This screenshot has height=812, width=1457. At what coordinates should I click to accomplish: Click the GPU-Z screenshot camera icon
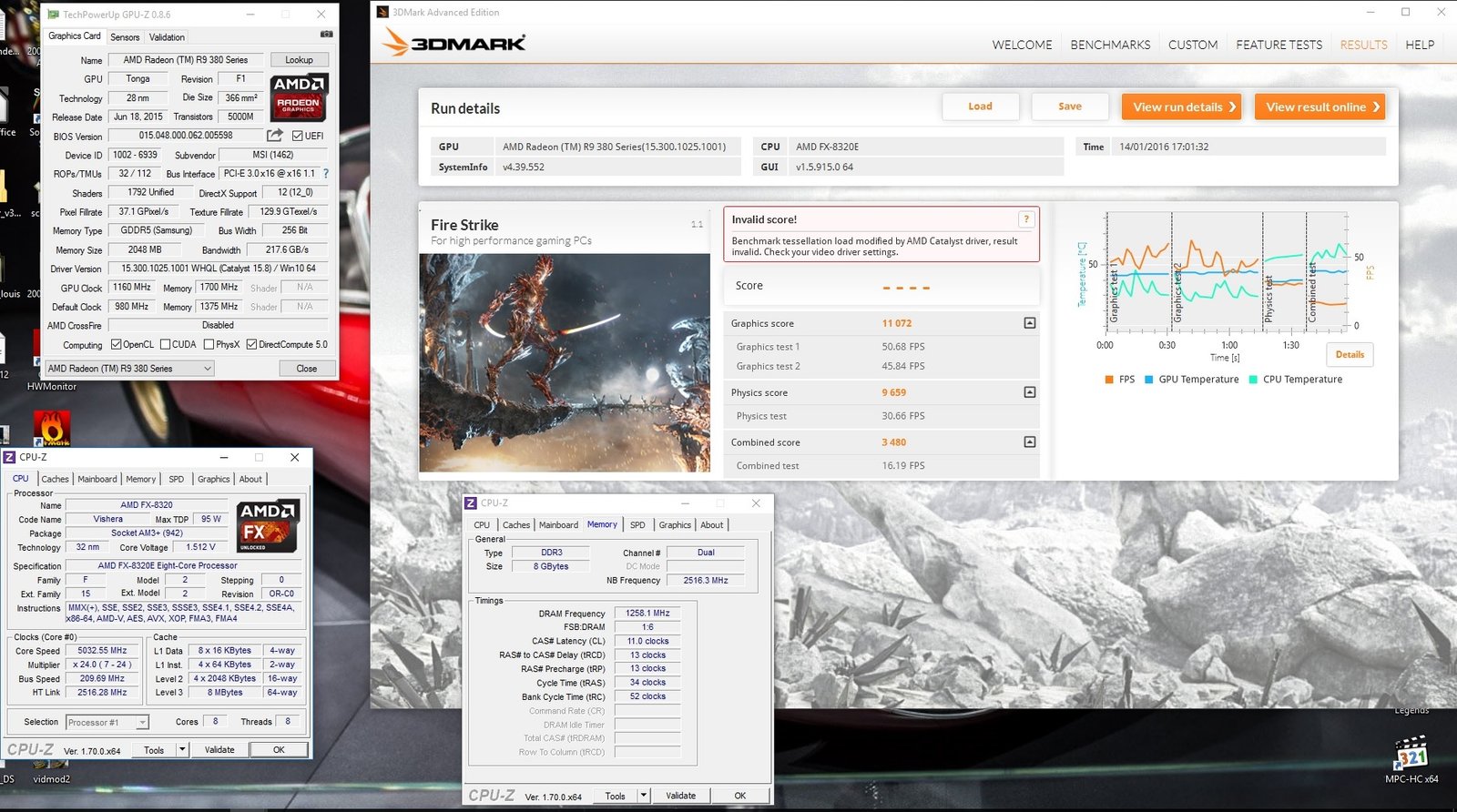327,35
